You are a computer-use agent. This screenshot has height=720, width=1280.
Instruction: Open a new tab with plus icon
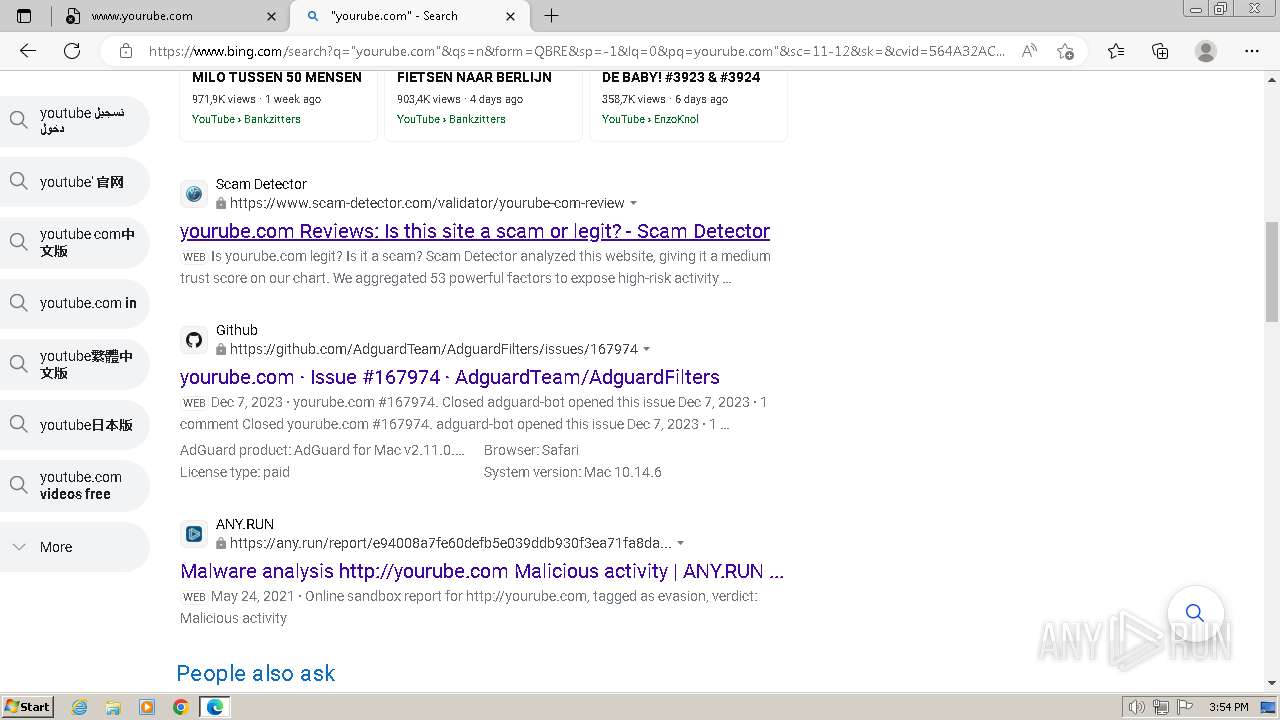[x=551, y=16]
